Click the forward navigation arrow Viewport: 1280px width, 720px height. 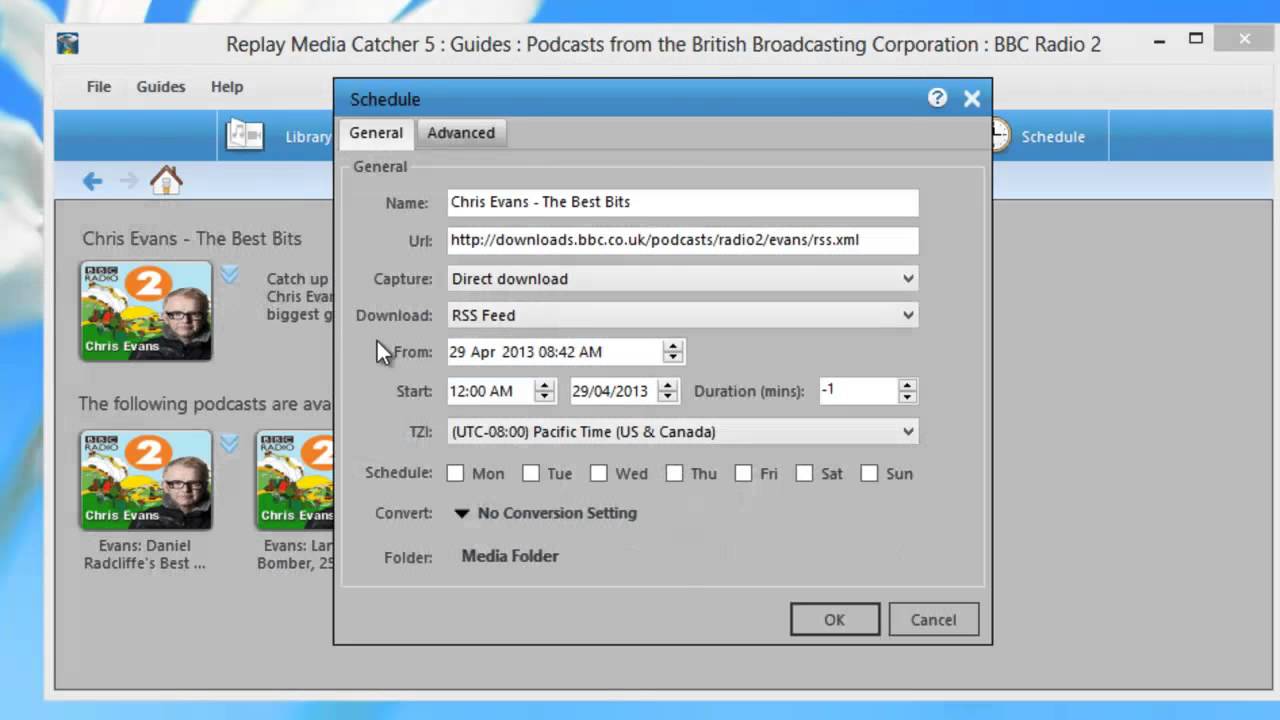(129, 181)
